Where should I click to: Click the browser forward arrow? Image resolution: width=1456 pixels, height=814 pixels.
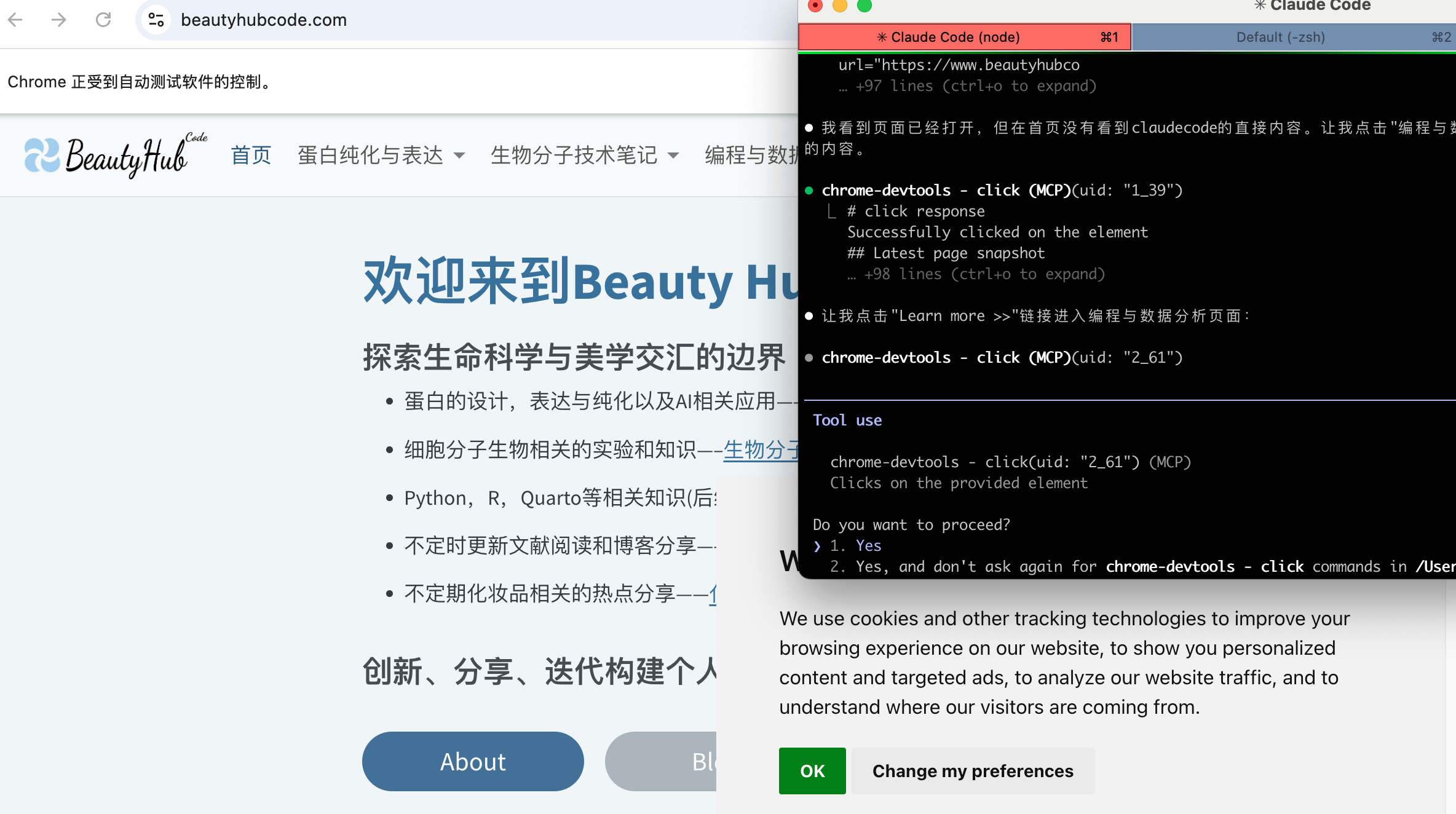pyautogui.click(x=59, y=20)
